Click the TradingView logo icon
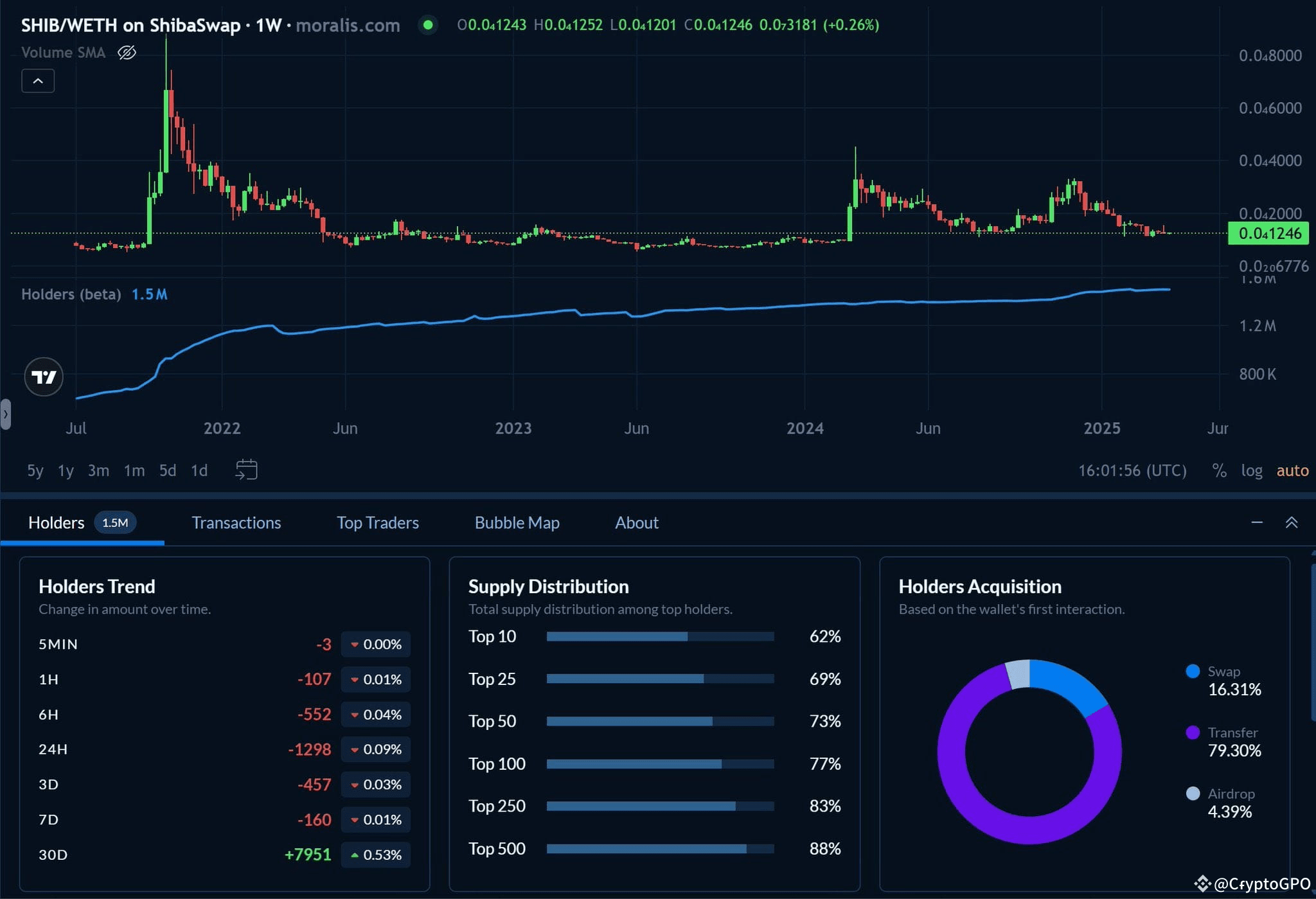The image size is (1316, 899). pos(44,377)
